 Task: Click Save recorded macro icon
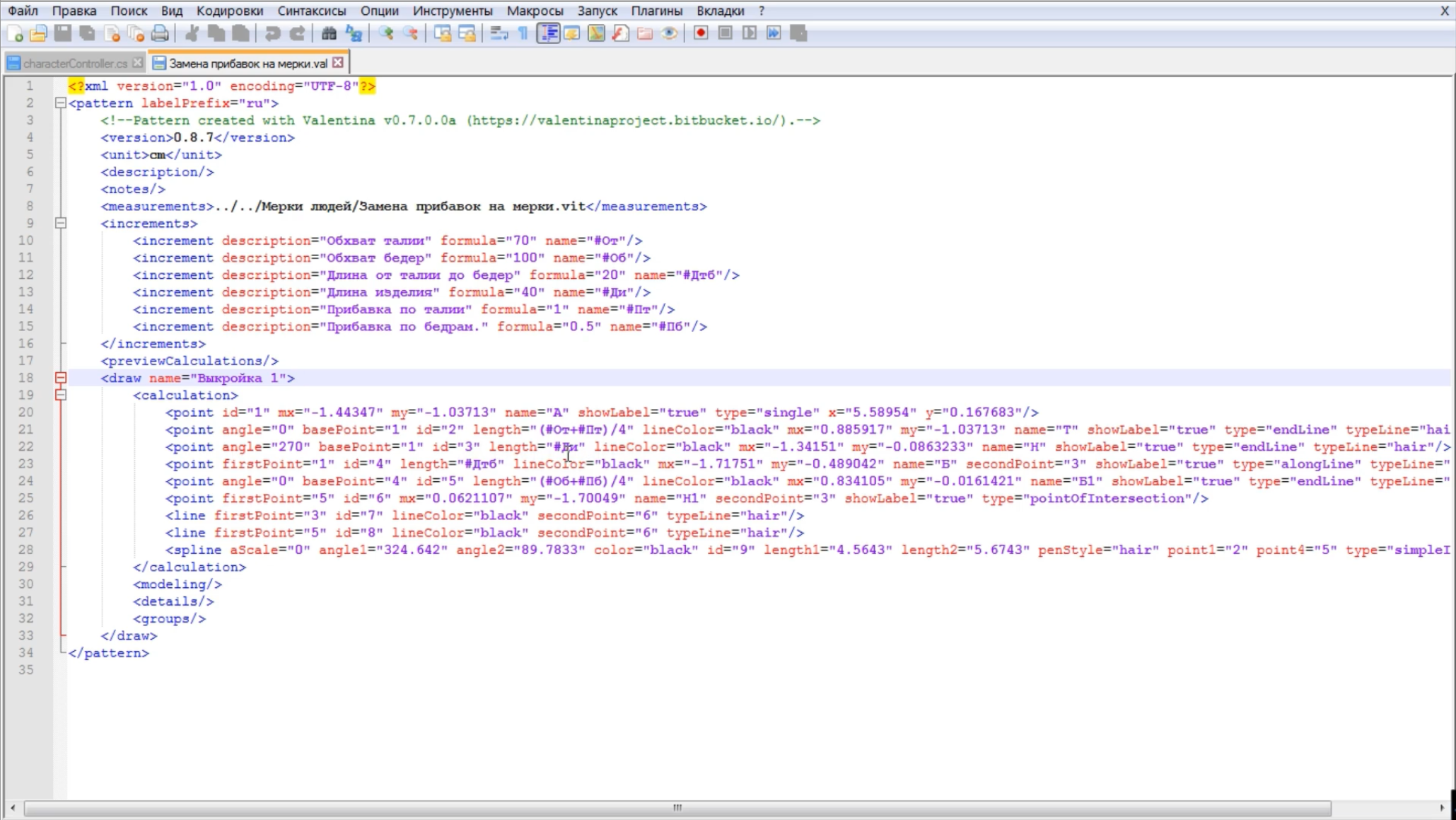[798, 33]
